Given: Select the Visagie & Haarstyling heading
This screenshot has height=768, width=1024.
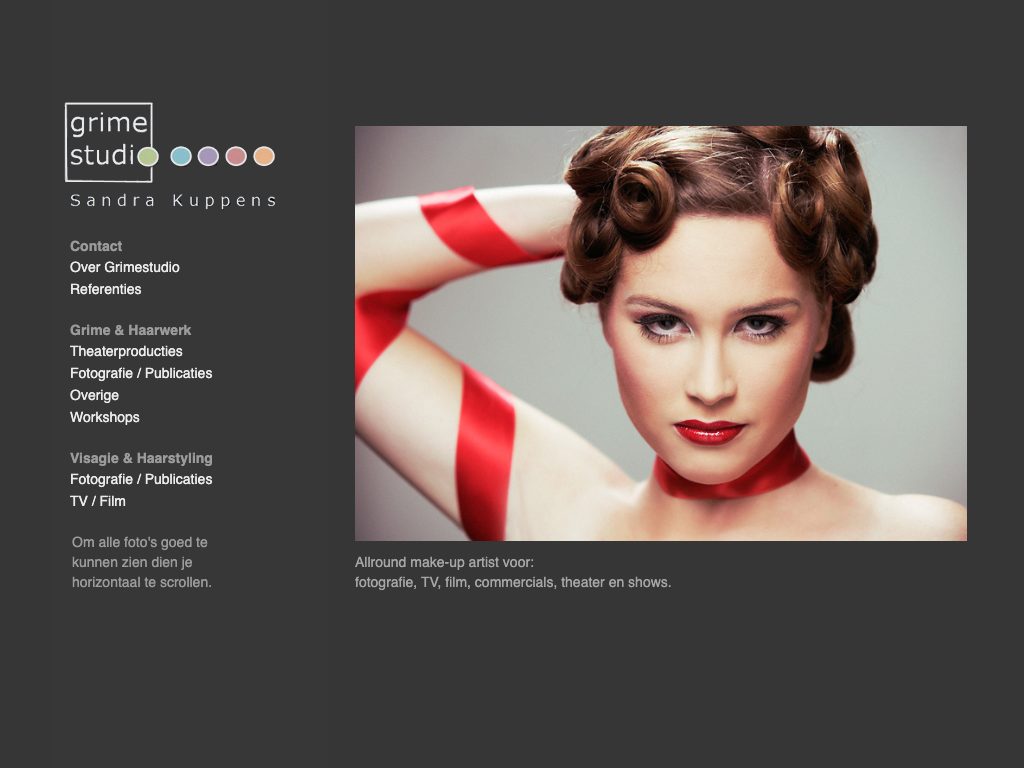Looking at the screenshot, I should click(x=141, y=458).
